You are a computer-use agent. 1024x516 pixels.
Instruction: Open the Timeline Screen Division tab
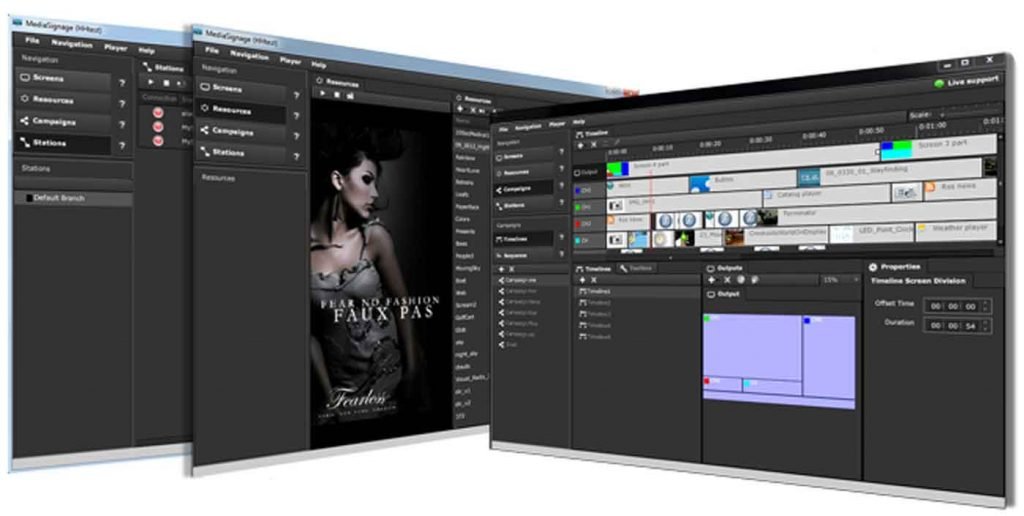point(920,281)
